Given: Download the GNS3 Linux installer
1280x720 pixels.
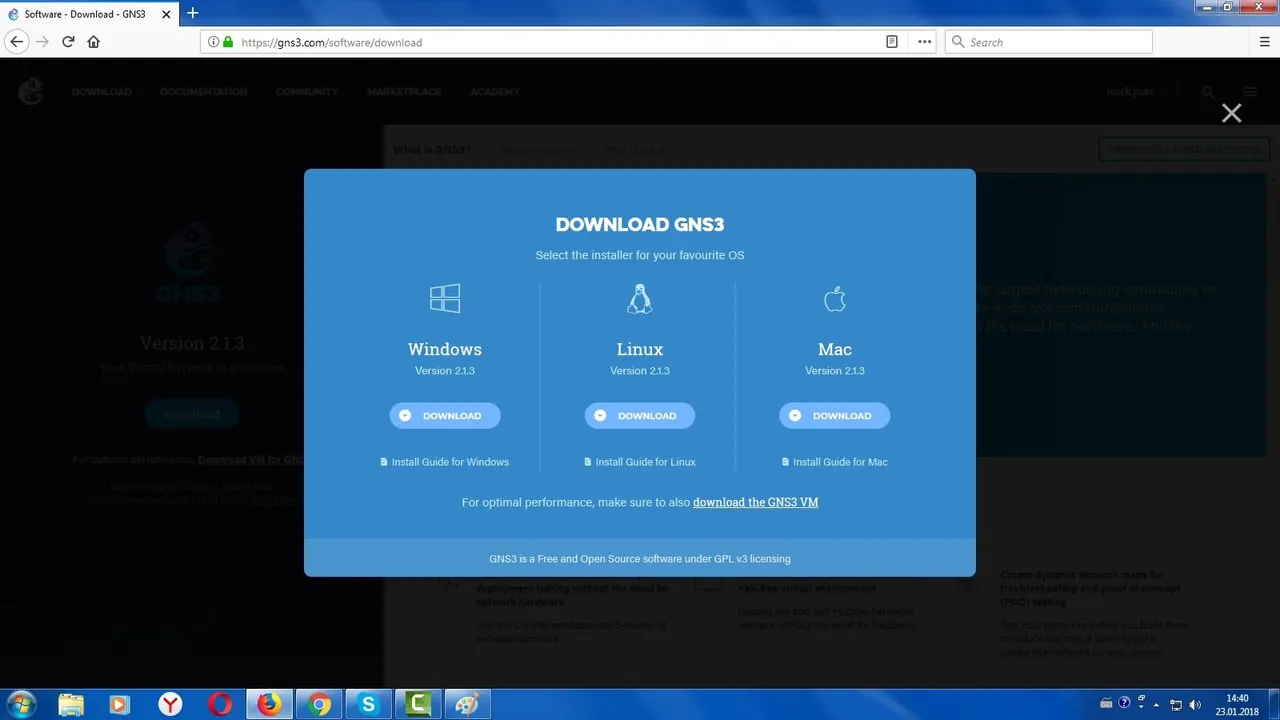Looking at the screenshot, I should (x=640, y=415).
